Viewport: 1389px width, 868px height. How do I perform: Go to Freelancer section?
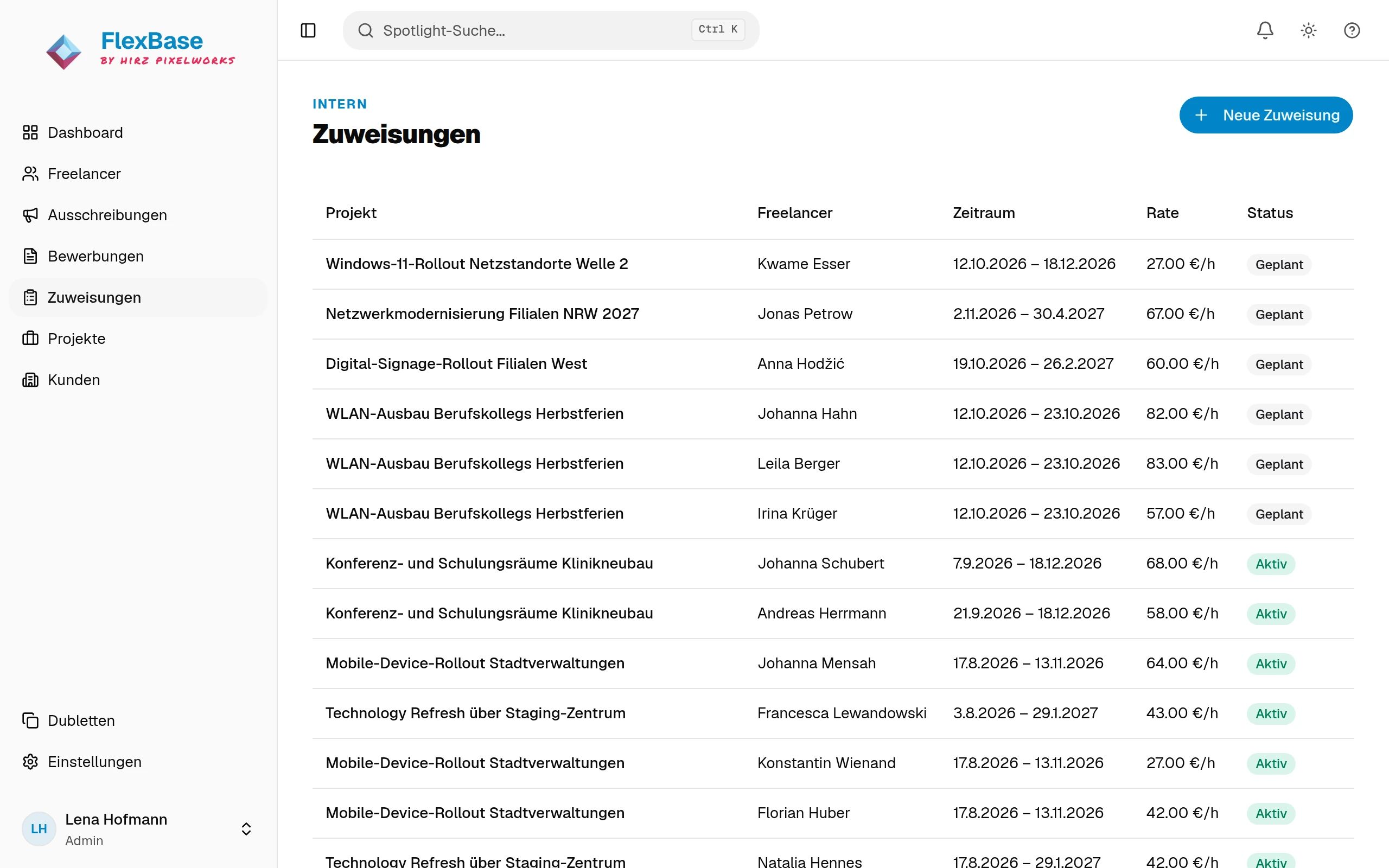click(x=138, y=174)
